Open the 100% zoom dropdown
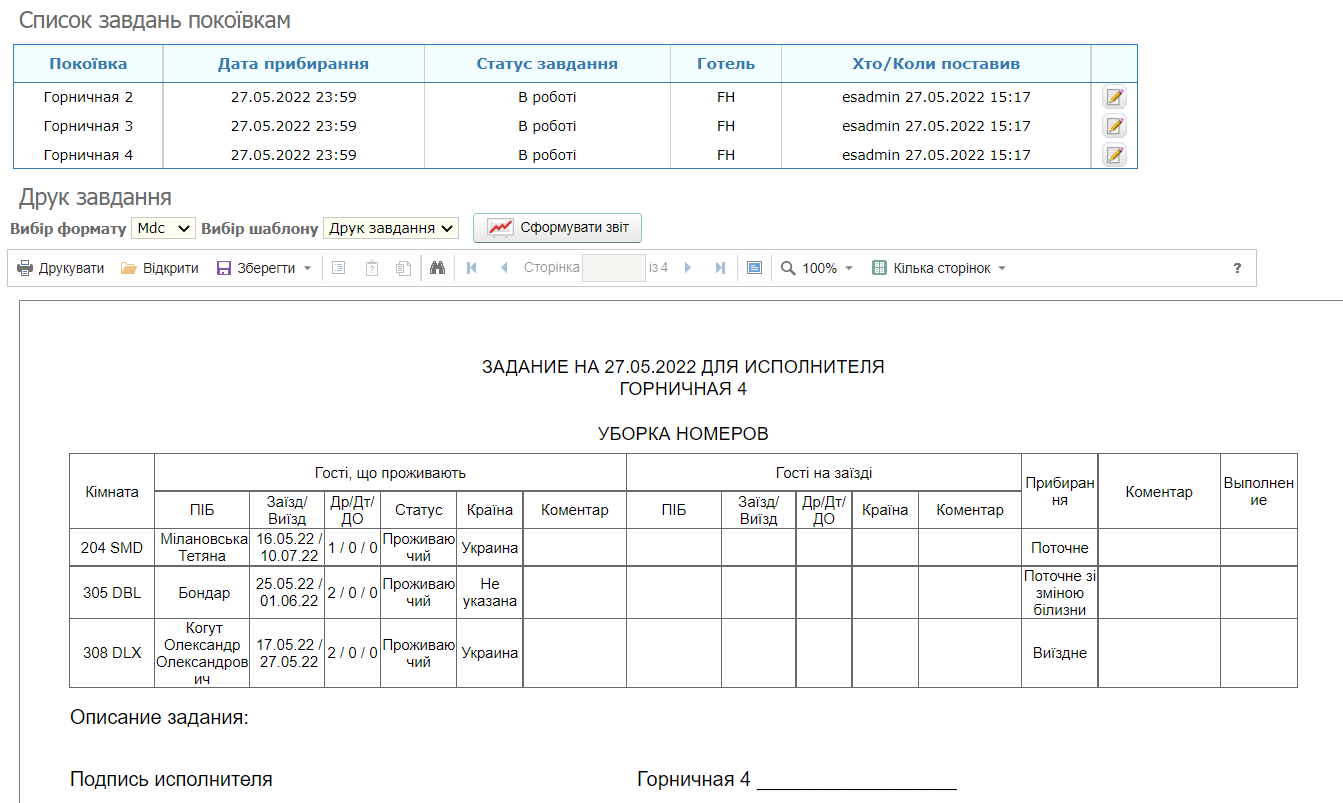 817,268
